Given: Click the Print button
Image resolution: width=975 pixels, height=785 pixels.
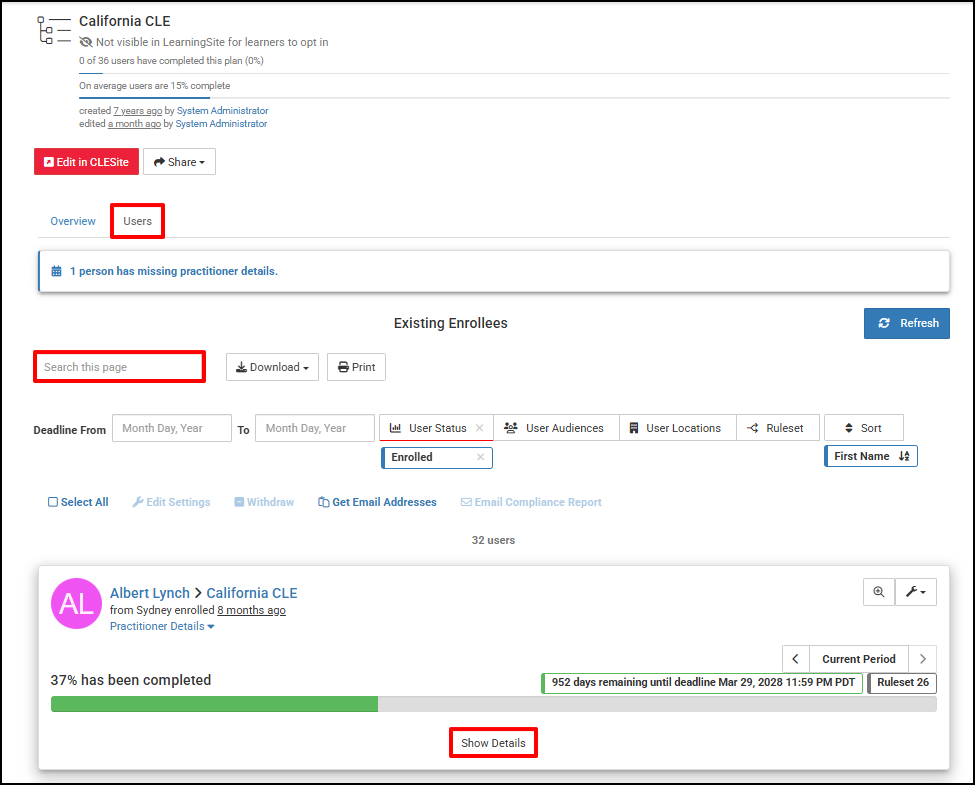Looking at the screenshot, I should [356, 367].
